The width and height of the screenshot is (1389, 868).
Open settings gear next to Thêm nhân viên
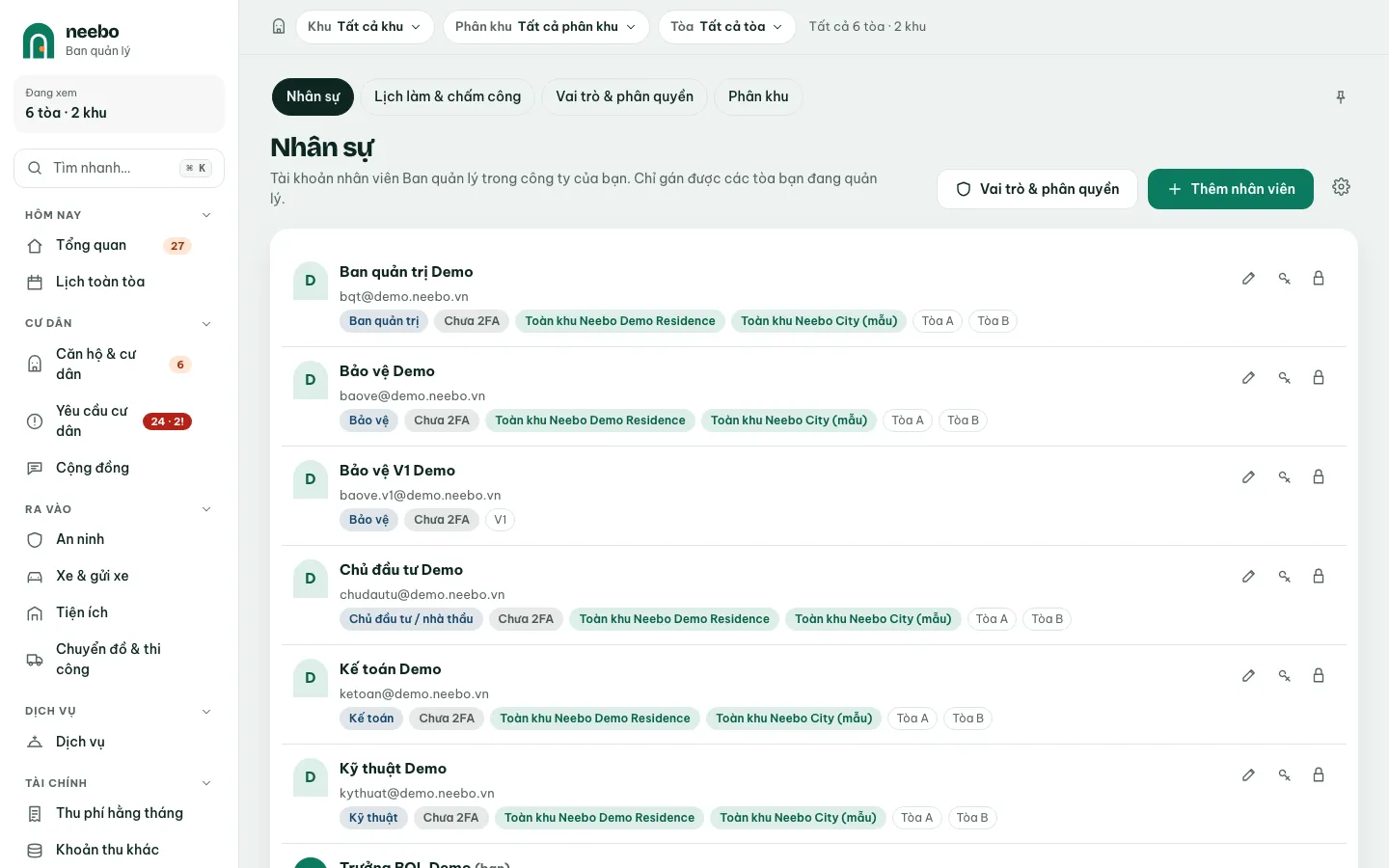1341,187
